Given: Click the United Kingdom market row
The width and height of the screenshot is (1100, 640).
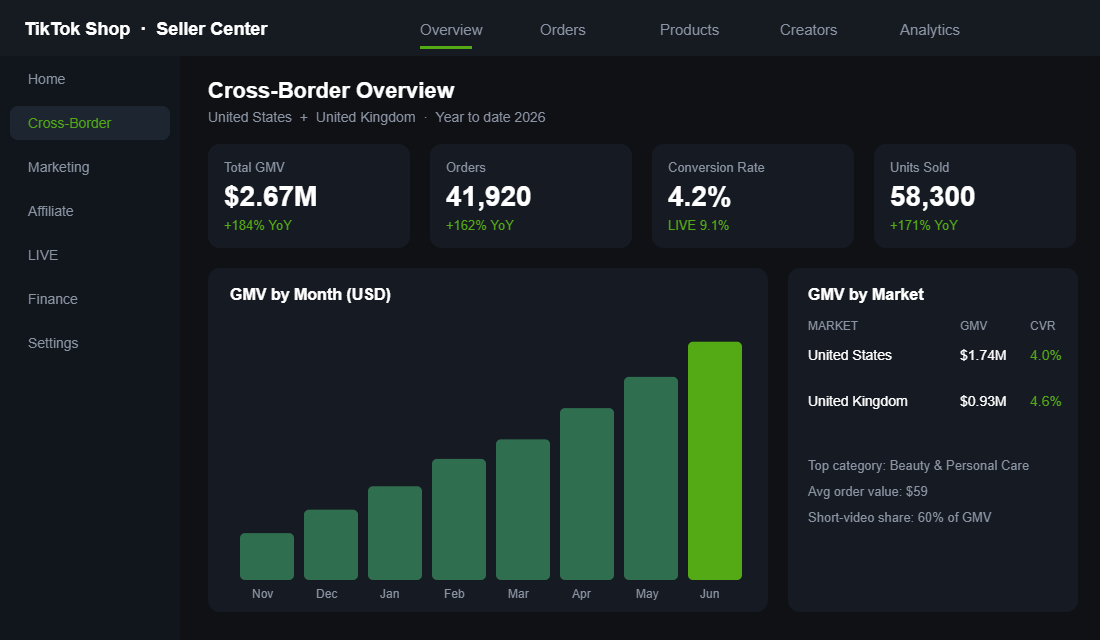Looking at the screenshot, I should pos(934,401).
